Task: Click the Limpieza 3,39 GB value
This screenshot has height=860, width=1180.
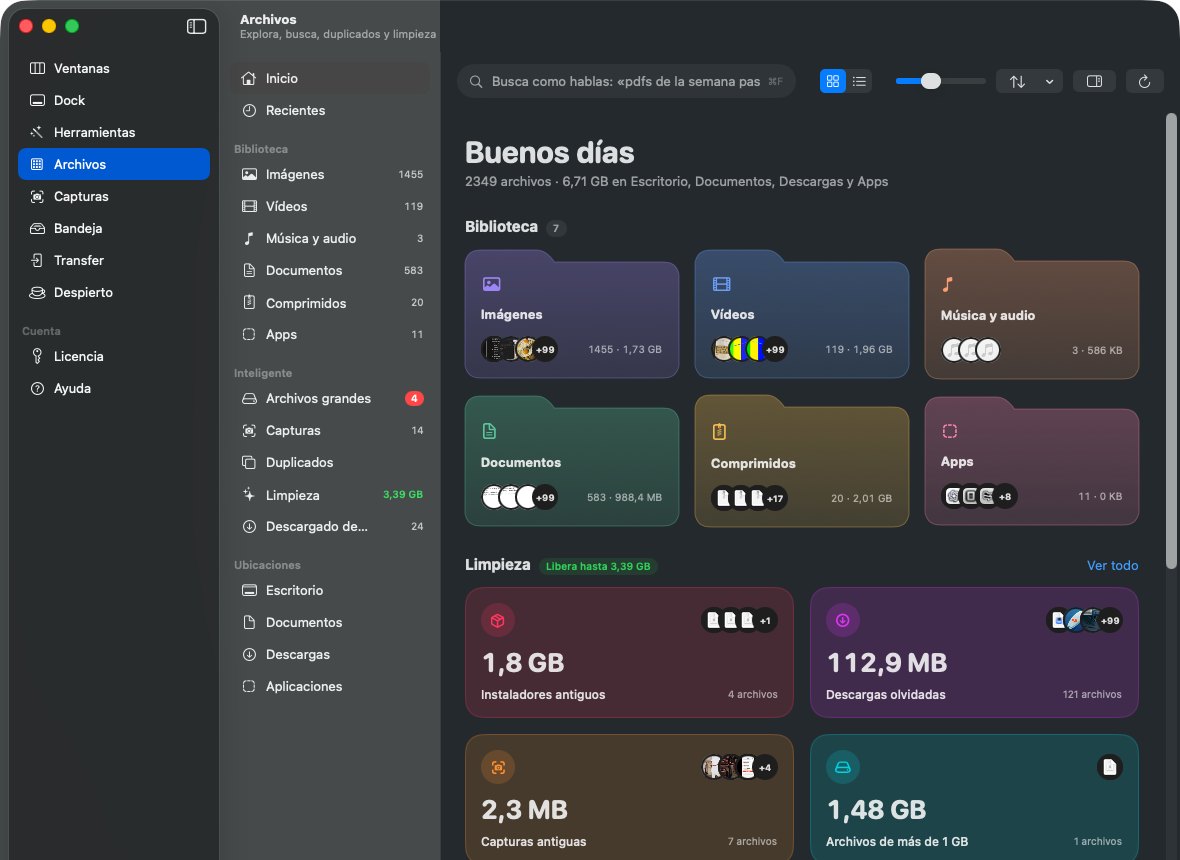Action: (403, 495)
